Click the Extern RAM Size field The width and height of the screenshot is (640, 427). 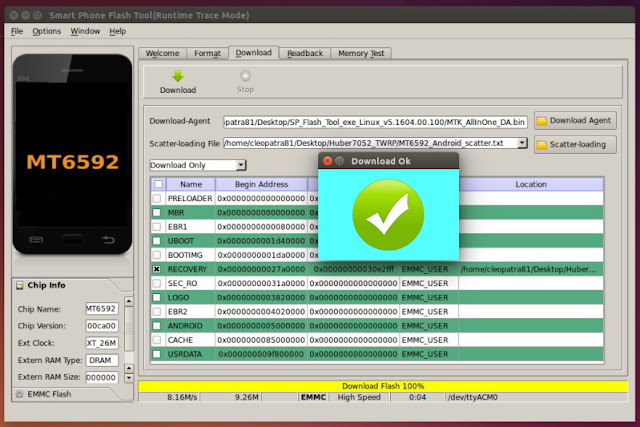102,377
